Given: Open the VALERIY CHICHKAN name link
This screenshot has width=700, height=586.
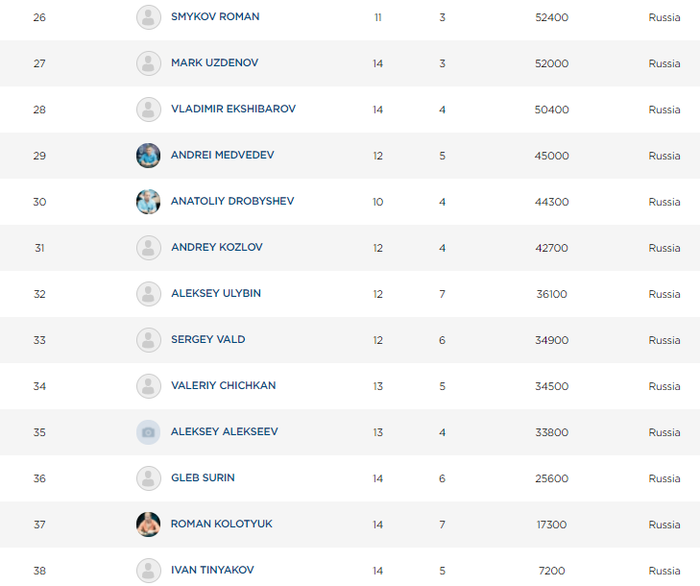Looking at the screenshot, I should tap(223, 386).
